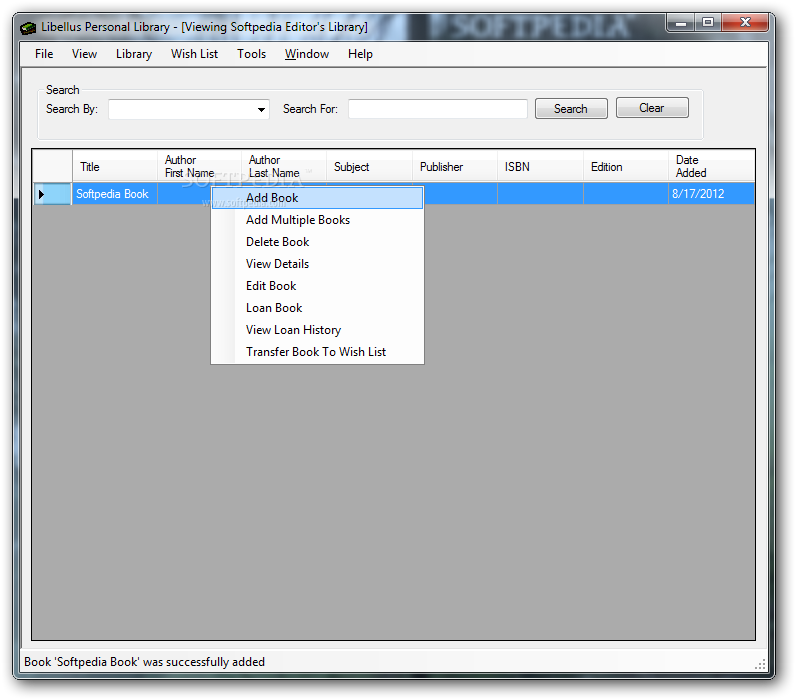Open the View menu
This screenshot has width=796, height=700.
tap(84, 54)
